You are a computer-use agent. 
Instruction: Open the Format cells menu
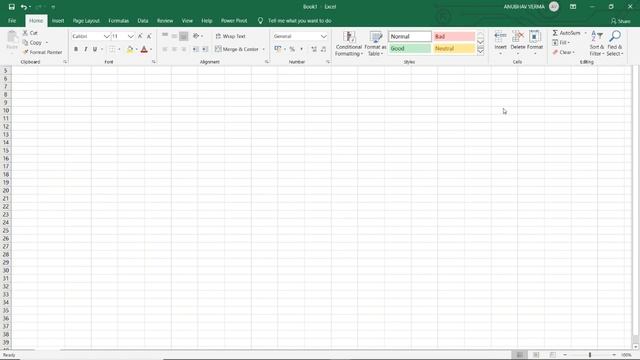click(x=535, y=43)
